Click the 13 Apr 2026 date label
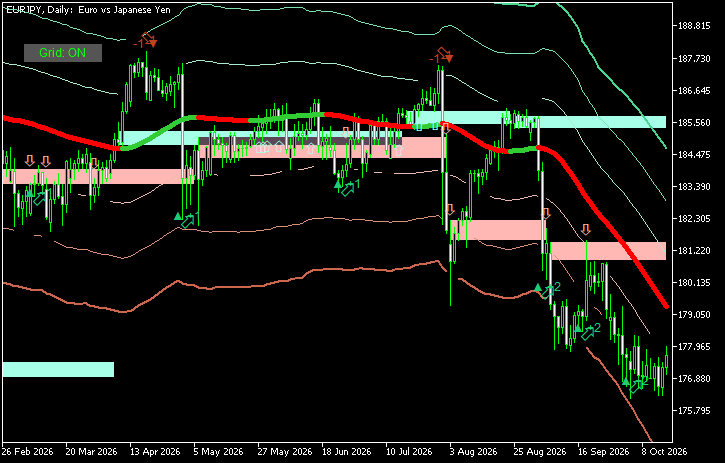Screen dimensions: 725x463 [x=155, y=452]
